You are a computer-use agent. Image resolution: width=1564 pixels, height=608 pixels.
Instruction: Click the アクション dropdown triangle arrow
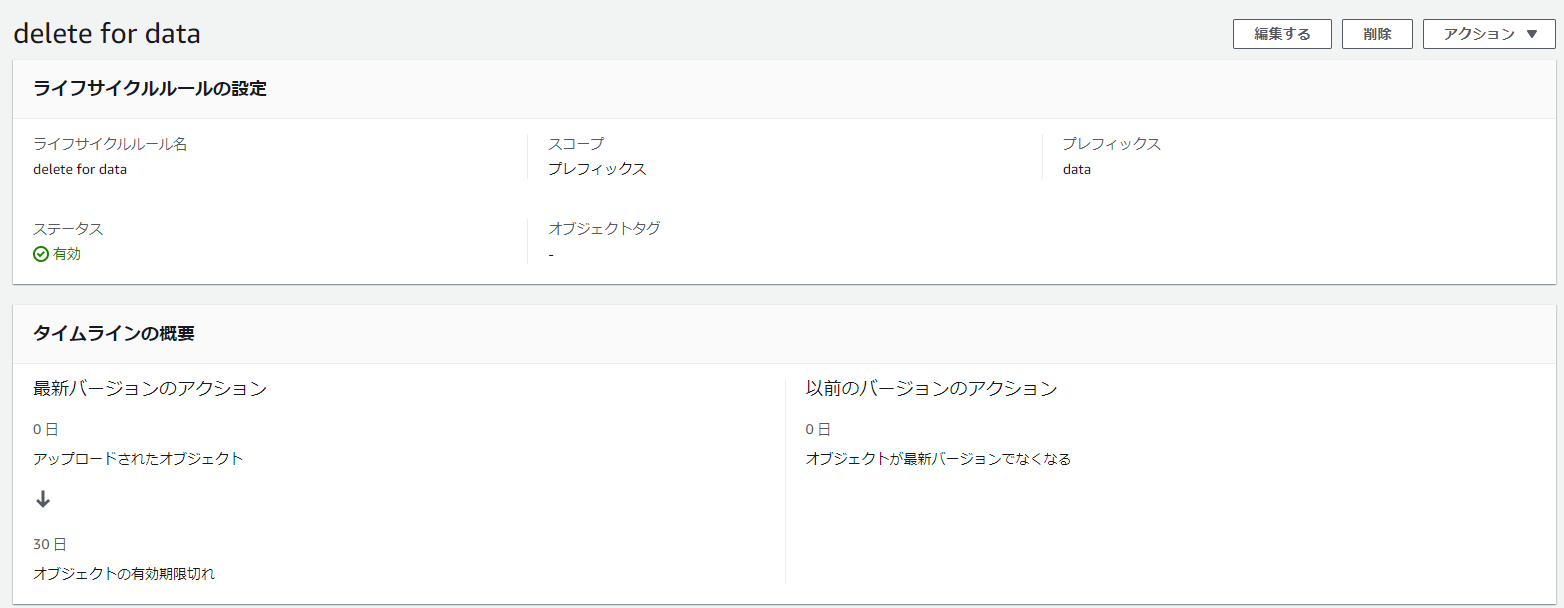tap(1532, 34)
